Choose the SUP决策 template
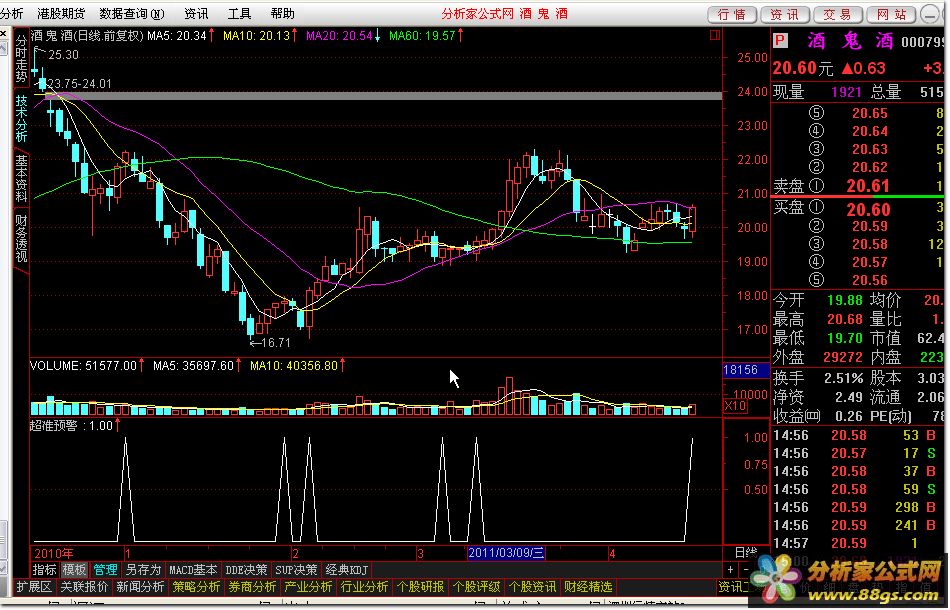This screenshot has height=610, width=950. point(296,570)
